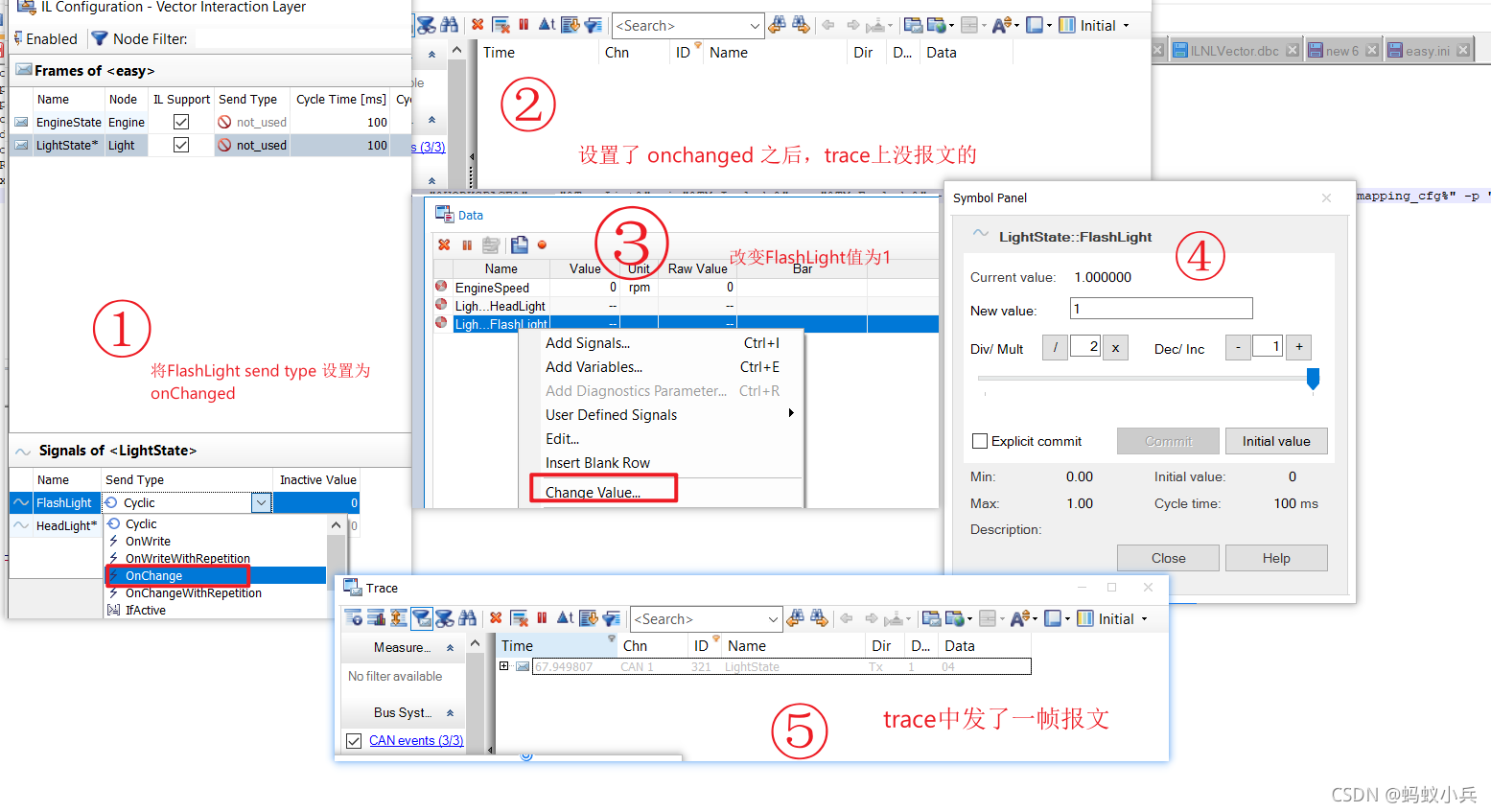The height and width of the screenshot is (812, 1491).
Task: Click the envelope icon of the EngineState frame
Action: tap(21, 122)
